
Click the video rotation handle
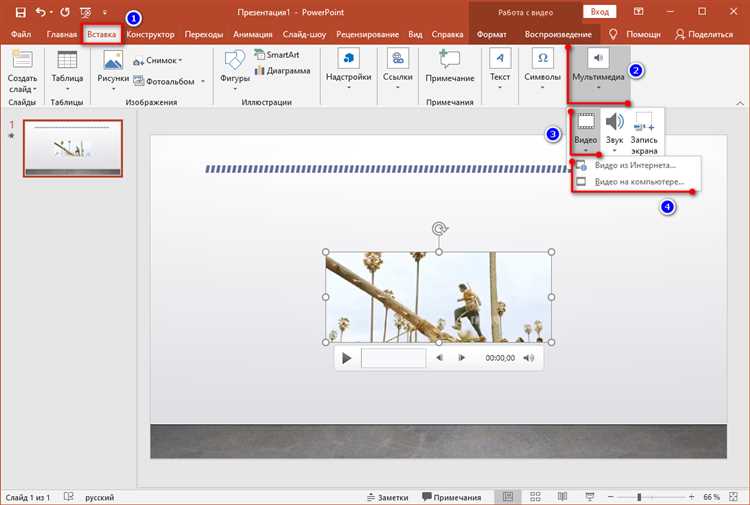439,229
